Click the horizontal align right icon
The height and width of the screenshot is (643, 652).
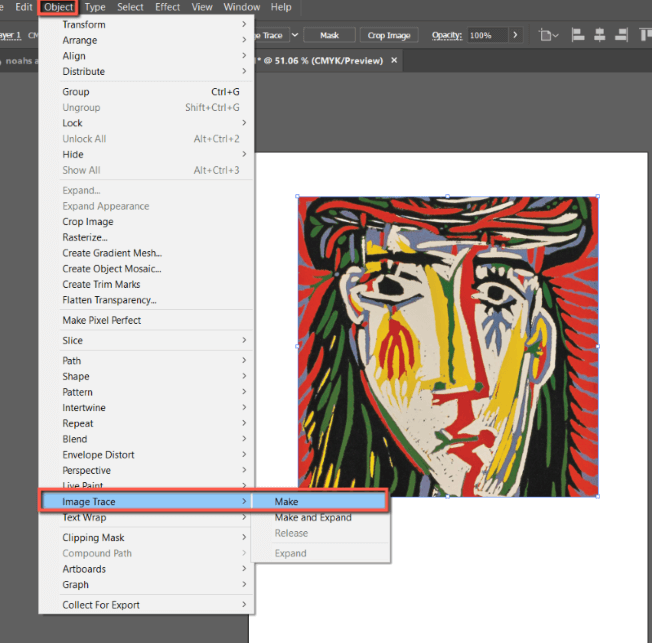(x=621, y=35)
